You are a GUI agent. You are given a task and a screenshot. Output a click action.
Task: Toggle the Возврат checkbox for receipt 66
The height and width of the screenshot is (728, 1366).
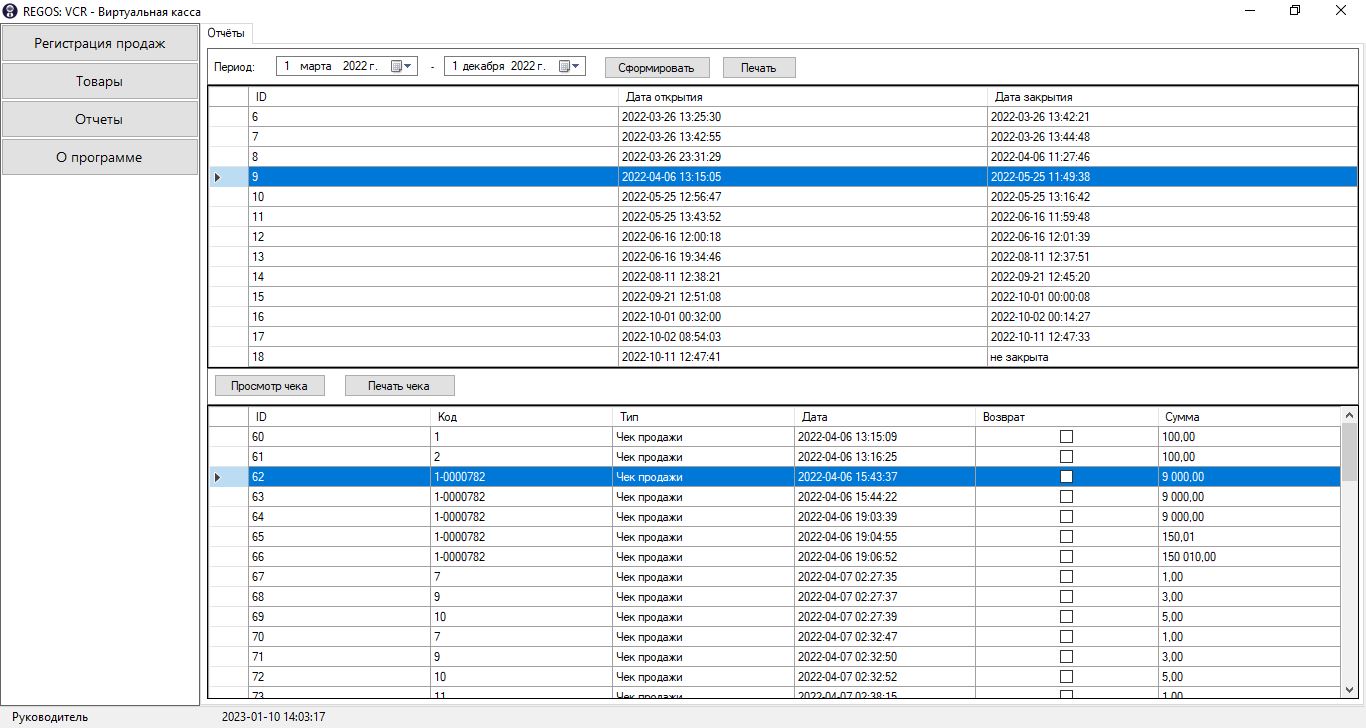pos(1066,557)
